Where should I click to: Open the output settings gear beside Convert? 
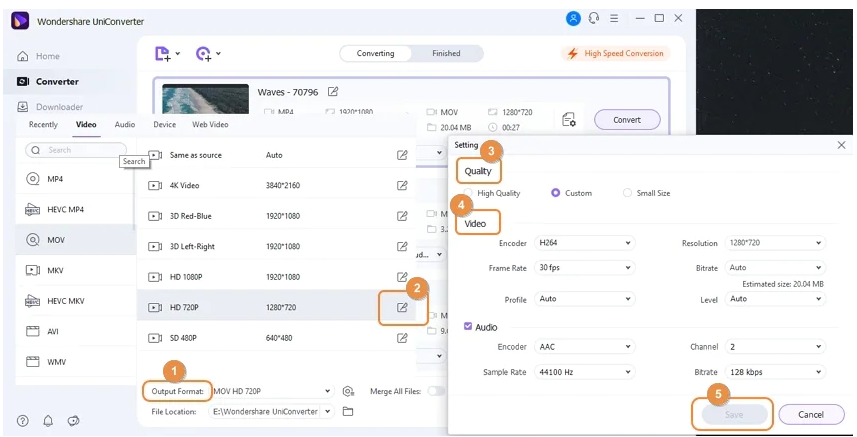[568, 120]
